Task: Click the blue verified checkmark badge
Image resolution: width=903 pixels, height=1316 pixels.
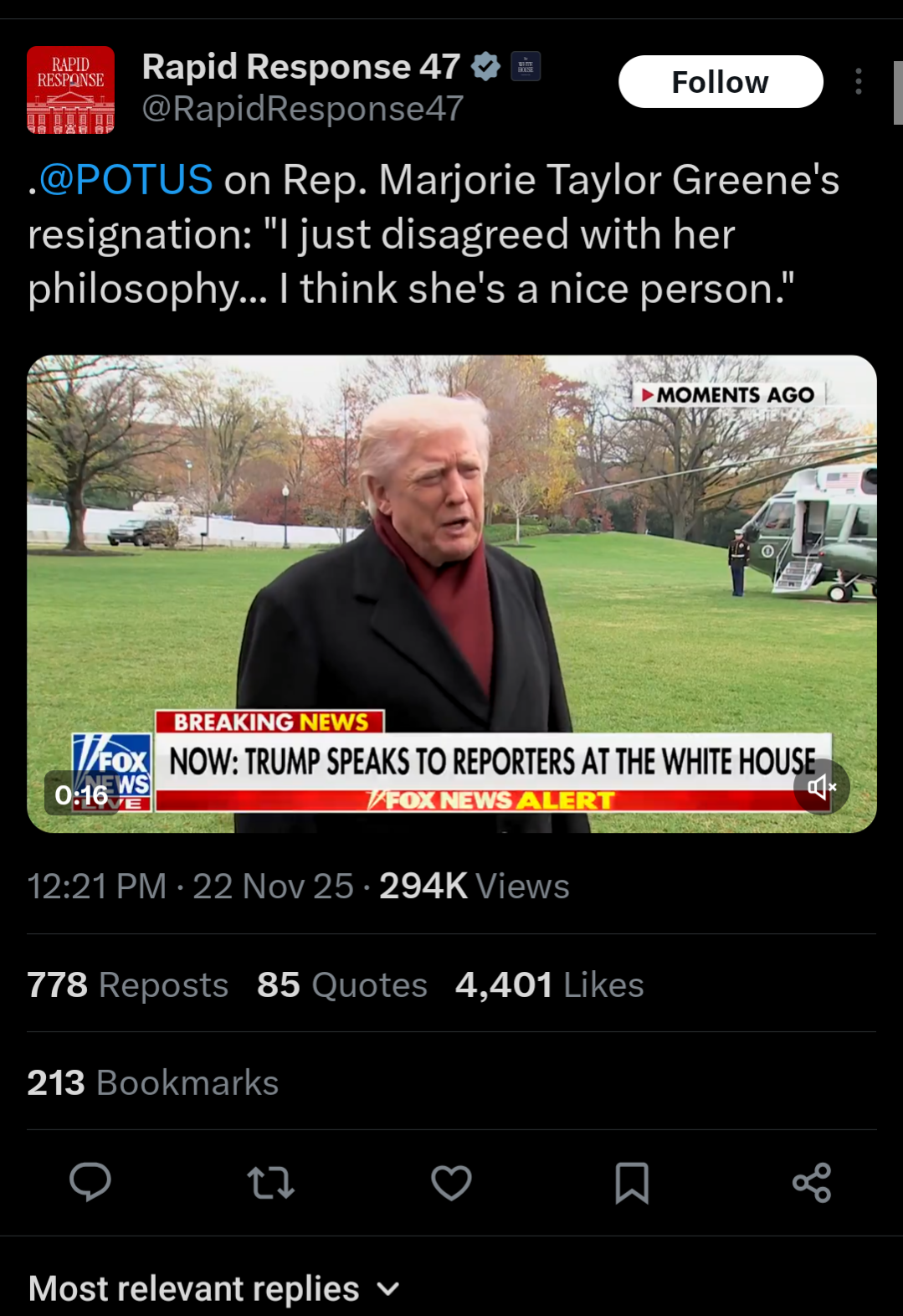Action: click(x=486, y=66)
